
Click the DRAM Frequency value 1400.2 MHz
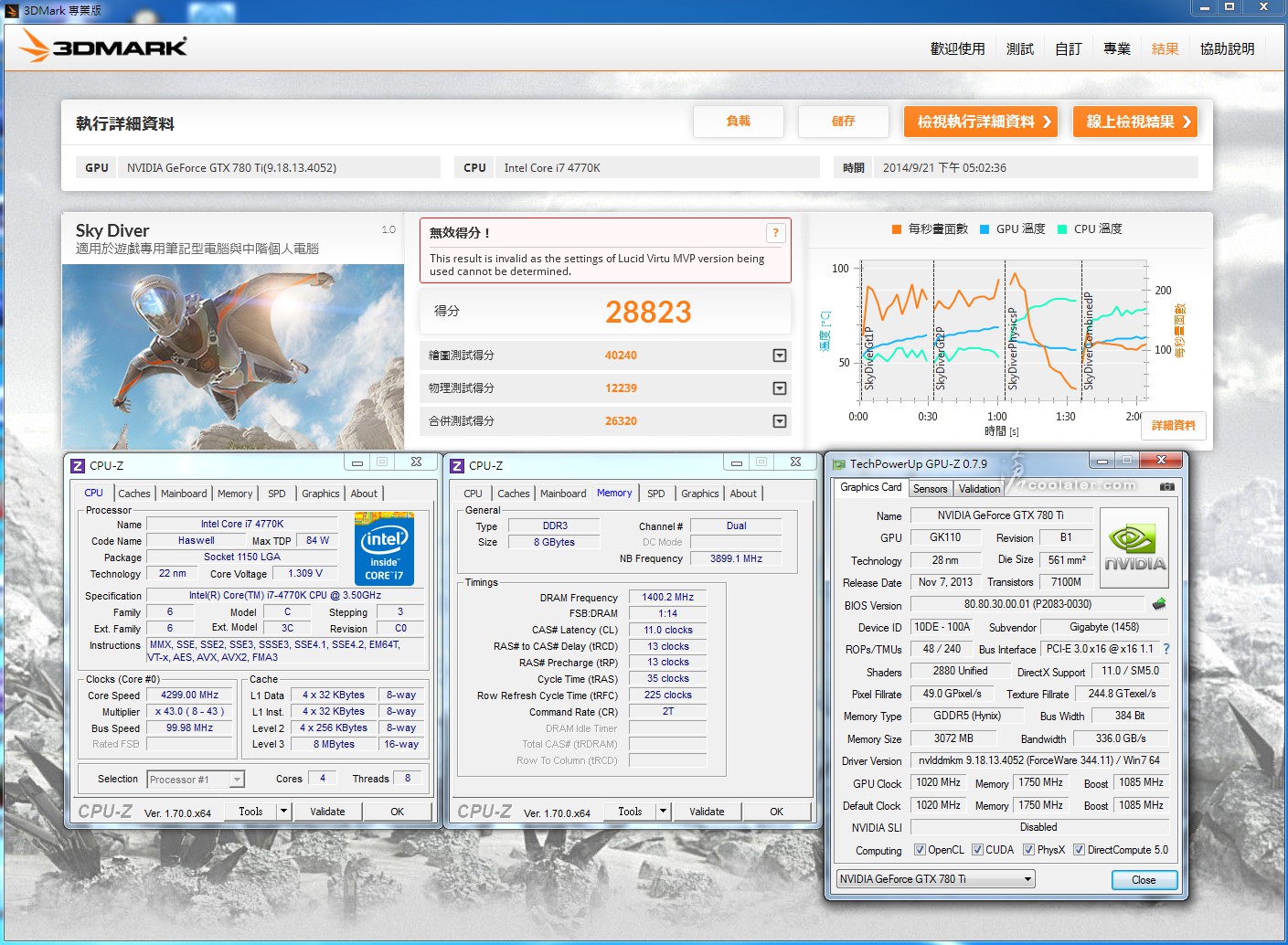coord(667,597)
